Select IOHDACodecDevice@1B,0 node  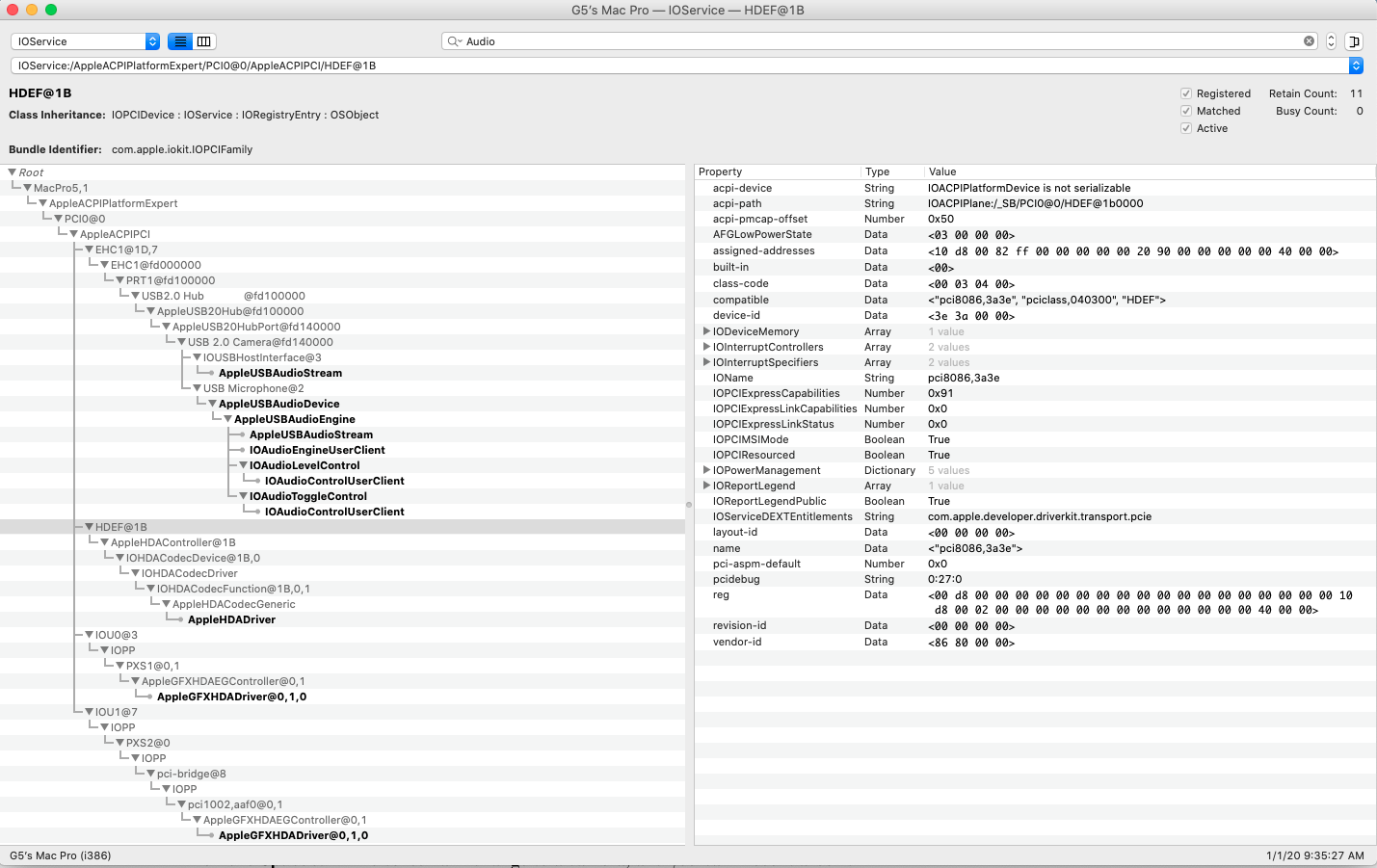point(193,558)
